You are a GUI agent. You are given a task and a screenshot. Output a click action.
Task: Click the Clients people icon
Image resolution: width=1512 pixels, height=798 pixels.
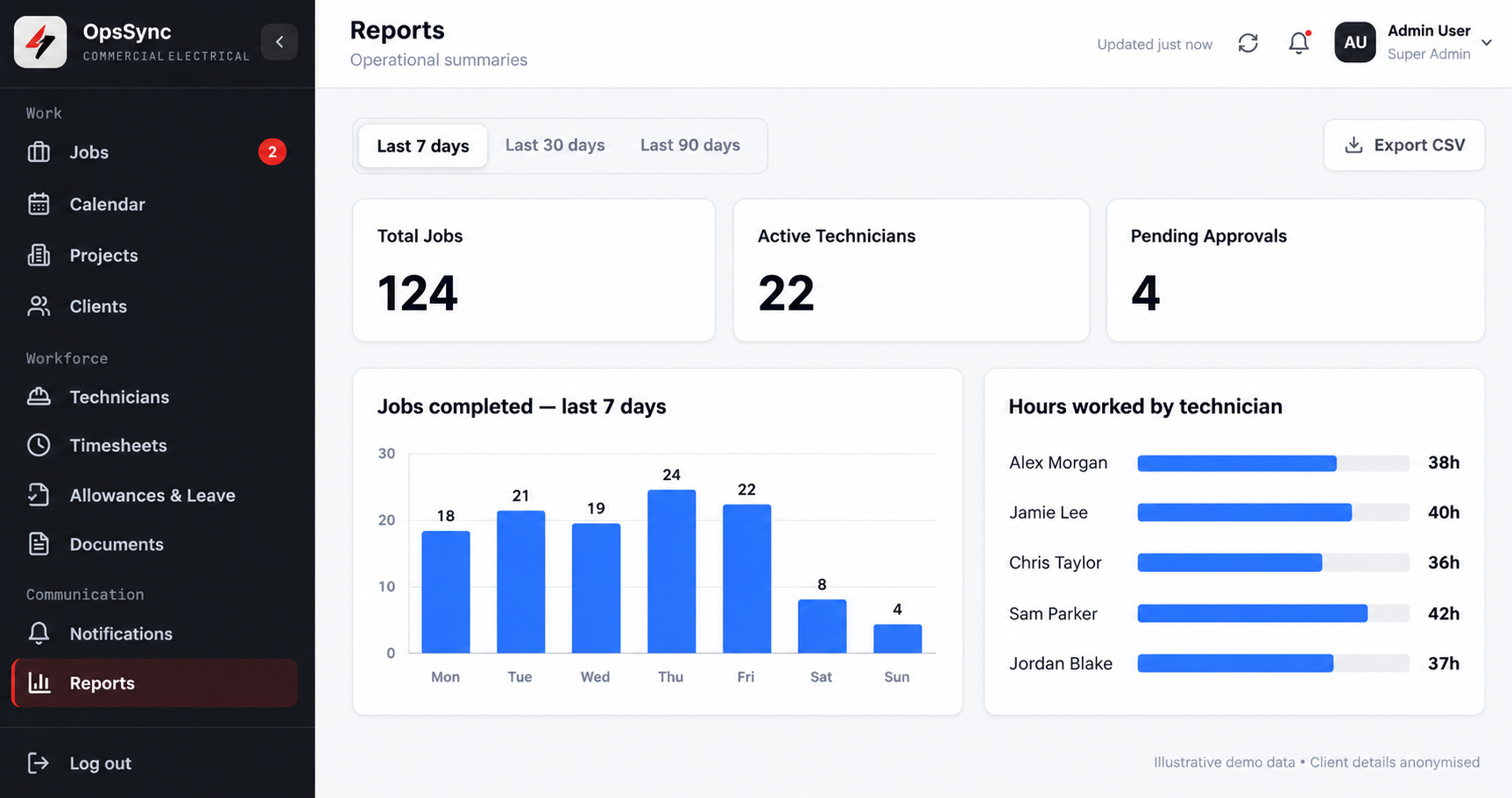[x=39, y=306]
